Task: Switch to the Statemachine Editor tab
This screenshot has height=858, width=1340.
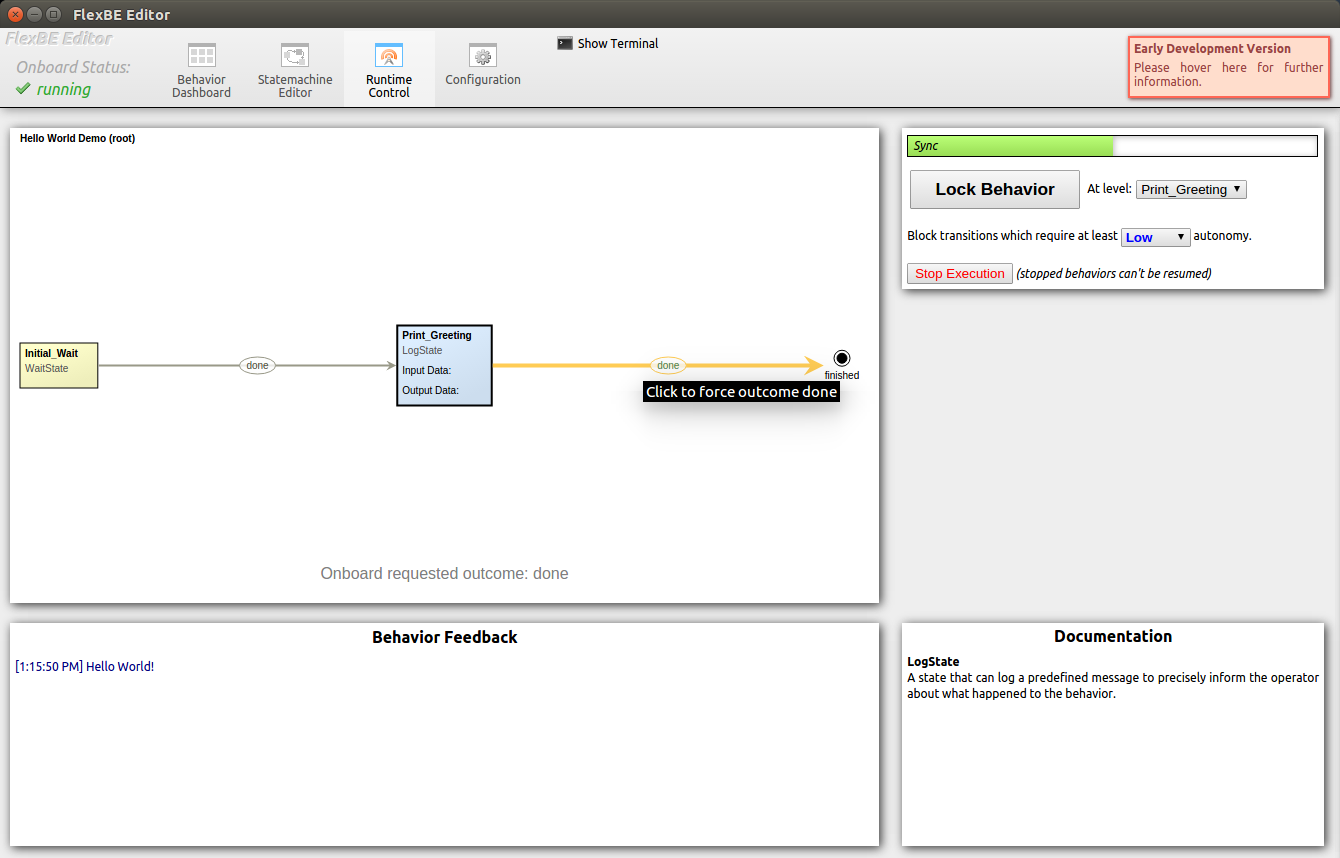Action: pos(295,70)
